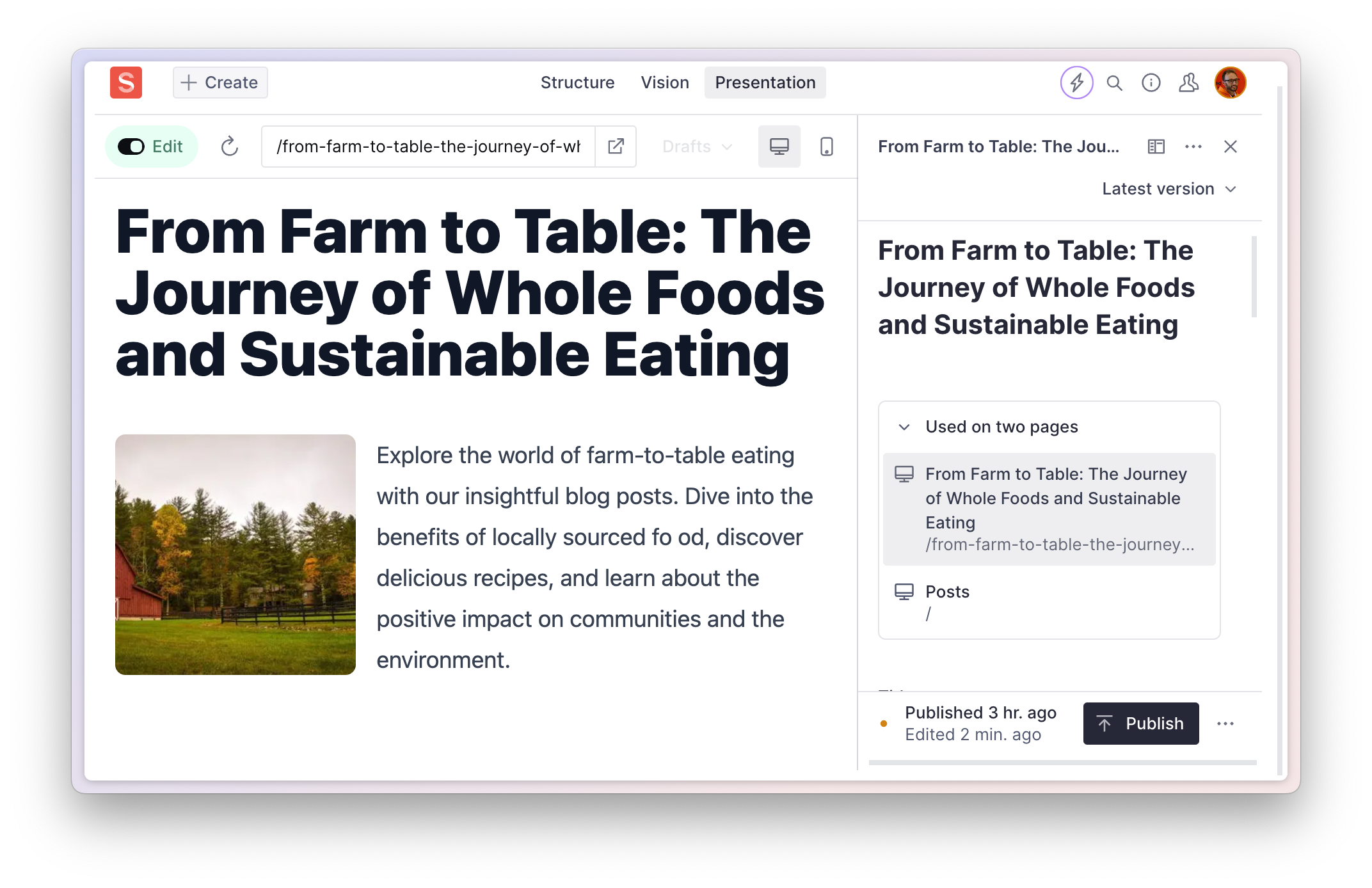Collapse the Used on two pages section
Image resolution: width=1372 pixels, height=888 pixels.
(904, 427)
